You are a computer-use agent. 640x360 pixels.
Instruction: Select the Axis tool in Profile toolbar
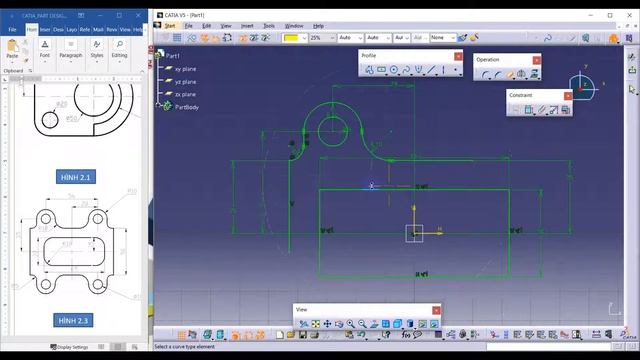point(443,70)
